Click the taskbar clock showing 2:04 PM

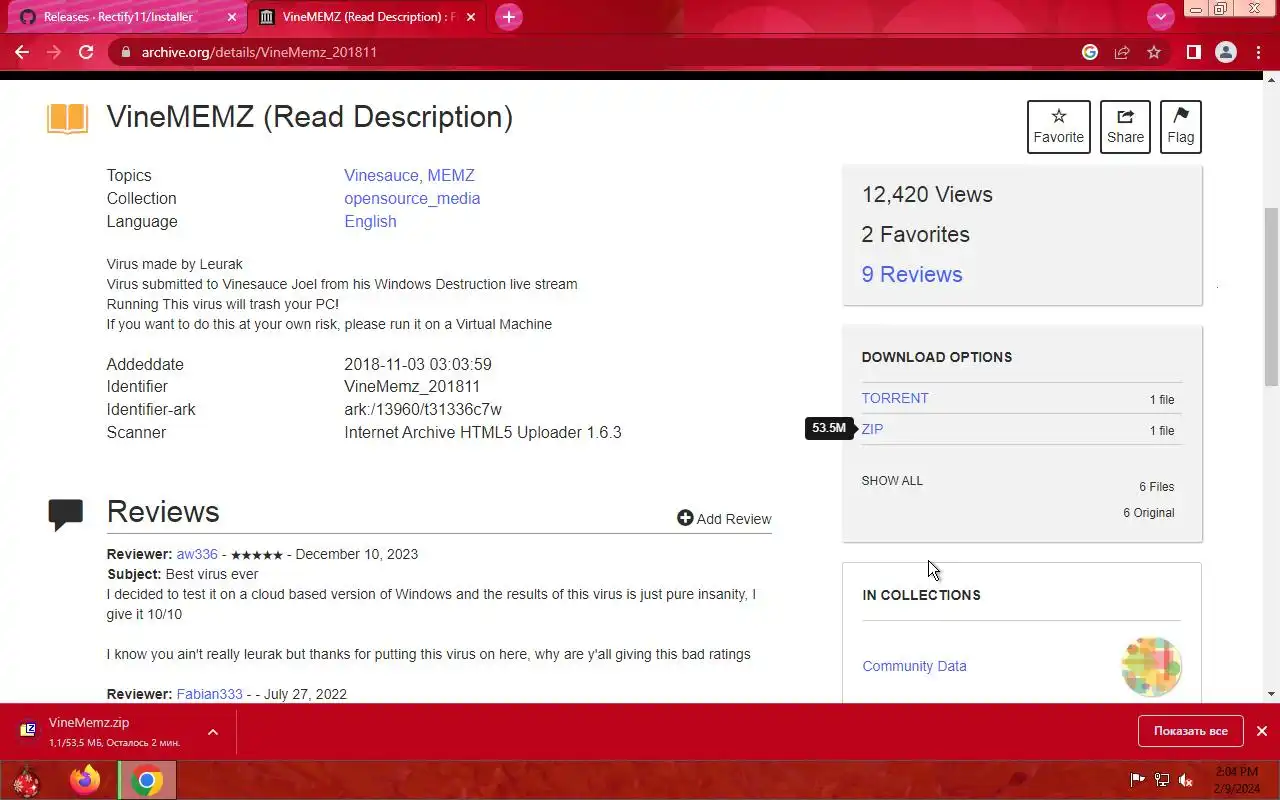click(1236, 780)
